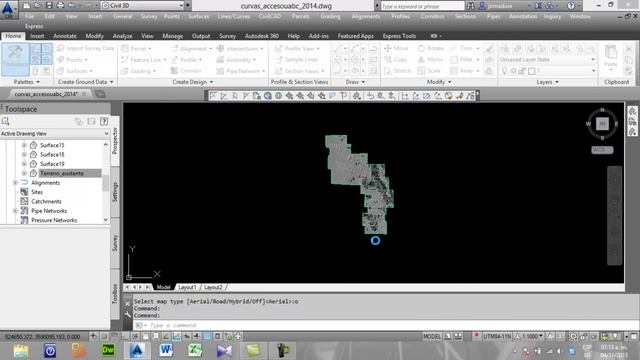Switch to the Insert ribbon tab
The height and width of the screenshot is (360, 640).
37,36
